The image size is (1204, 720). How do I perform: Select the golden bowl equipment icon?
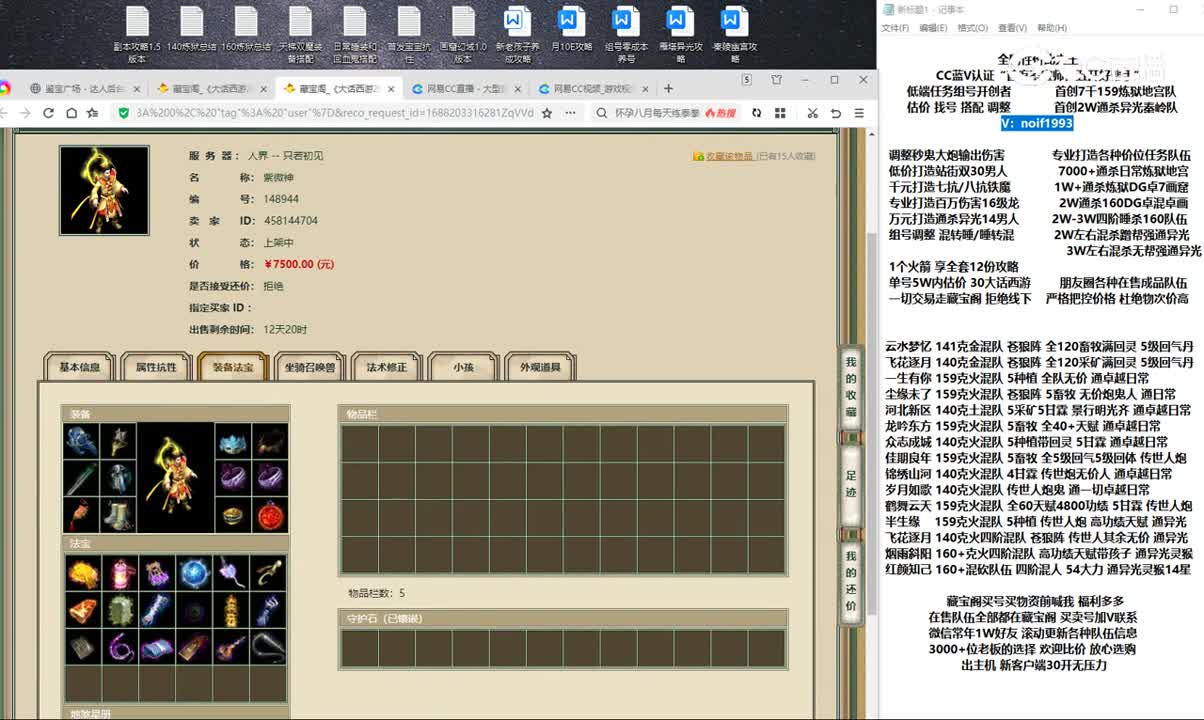[x=234, y=516]
